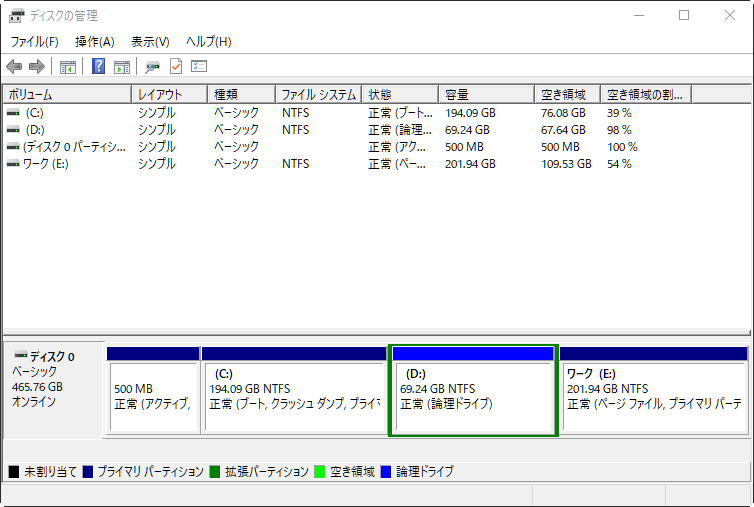This screenshot has height=507, width=754.
Task: Click the settings list toolbar icon
Action: [199, 66]
